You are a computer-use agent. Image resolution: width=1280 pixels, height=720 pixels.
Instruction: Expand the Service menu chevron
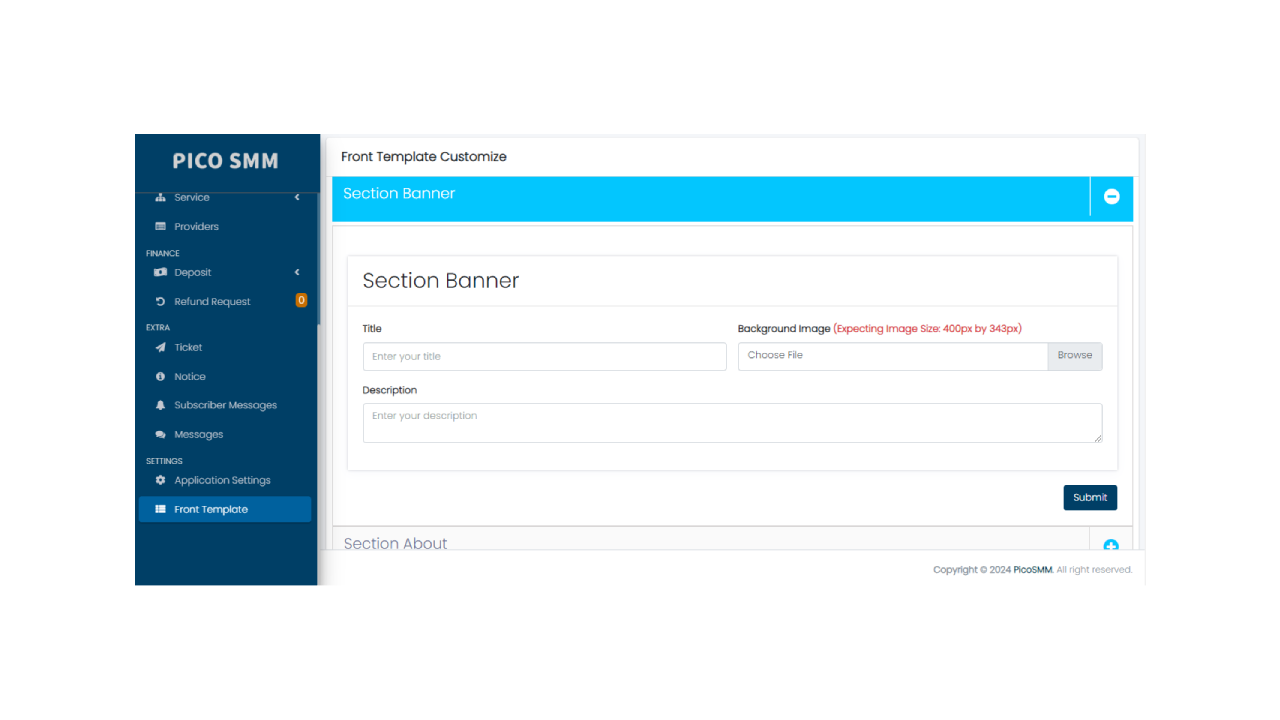click(296, 197)
